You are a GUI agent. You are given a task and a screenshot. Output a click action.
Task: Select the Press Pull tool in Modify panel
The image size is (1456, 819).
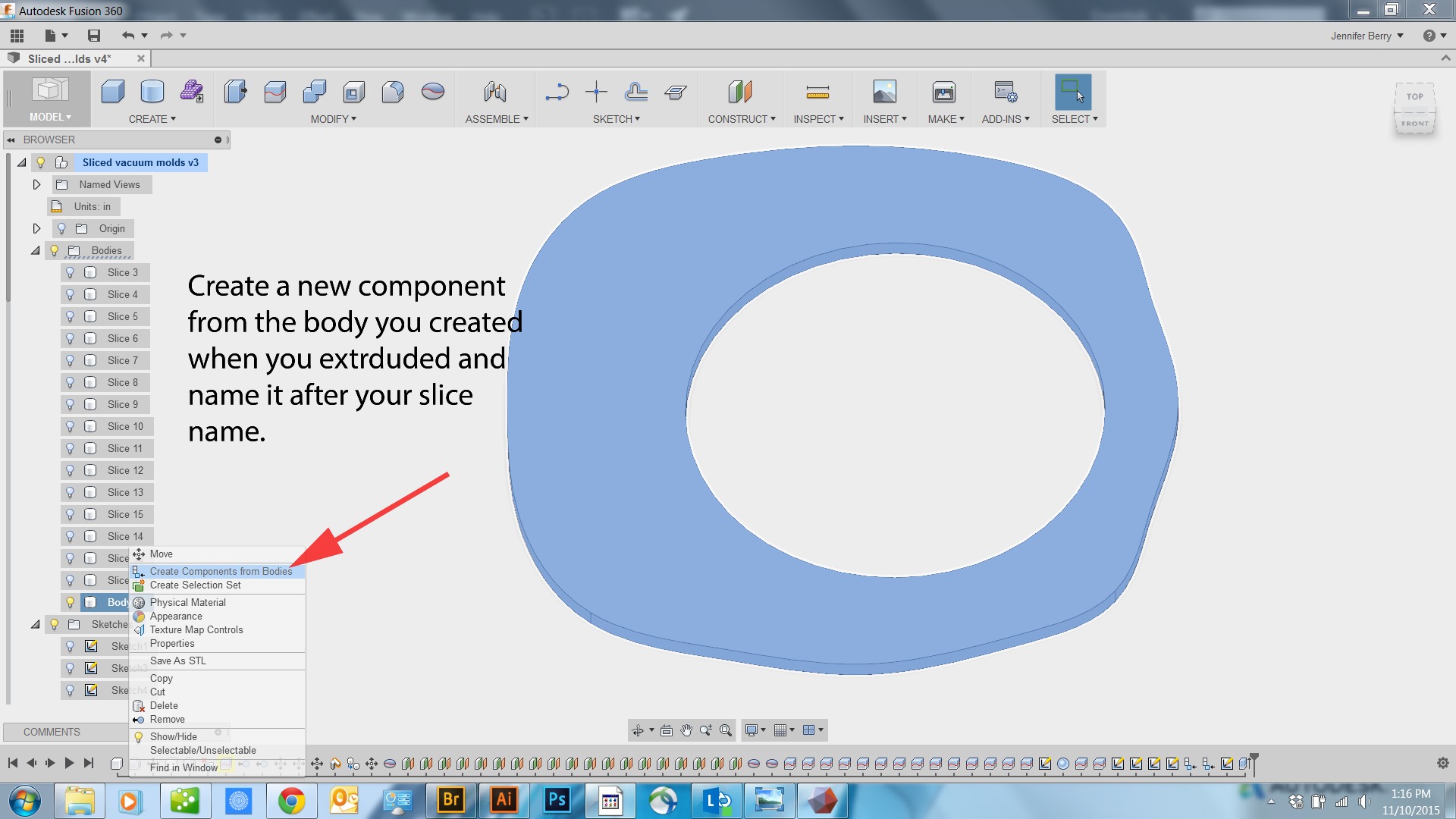tap(235, 91)
